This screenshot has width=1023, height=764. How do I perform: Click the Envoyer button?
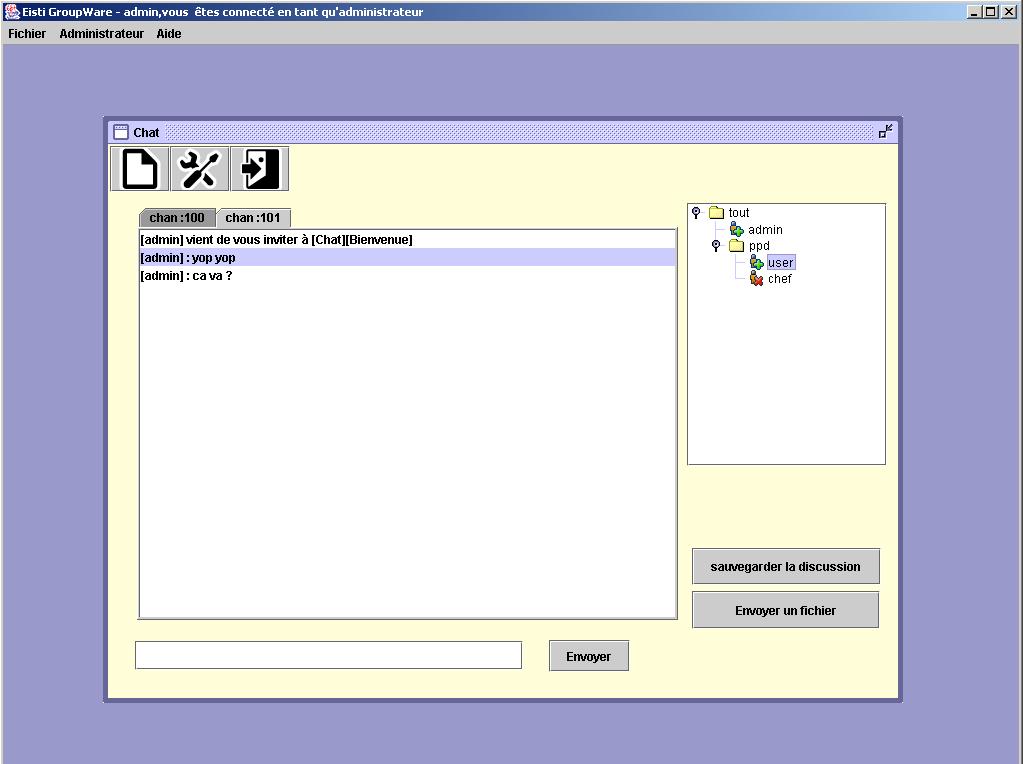click(x=588, y=656)
